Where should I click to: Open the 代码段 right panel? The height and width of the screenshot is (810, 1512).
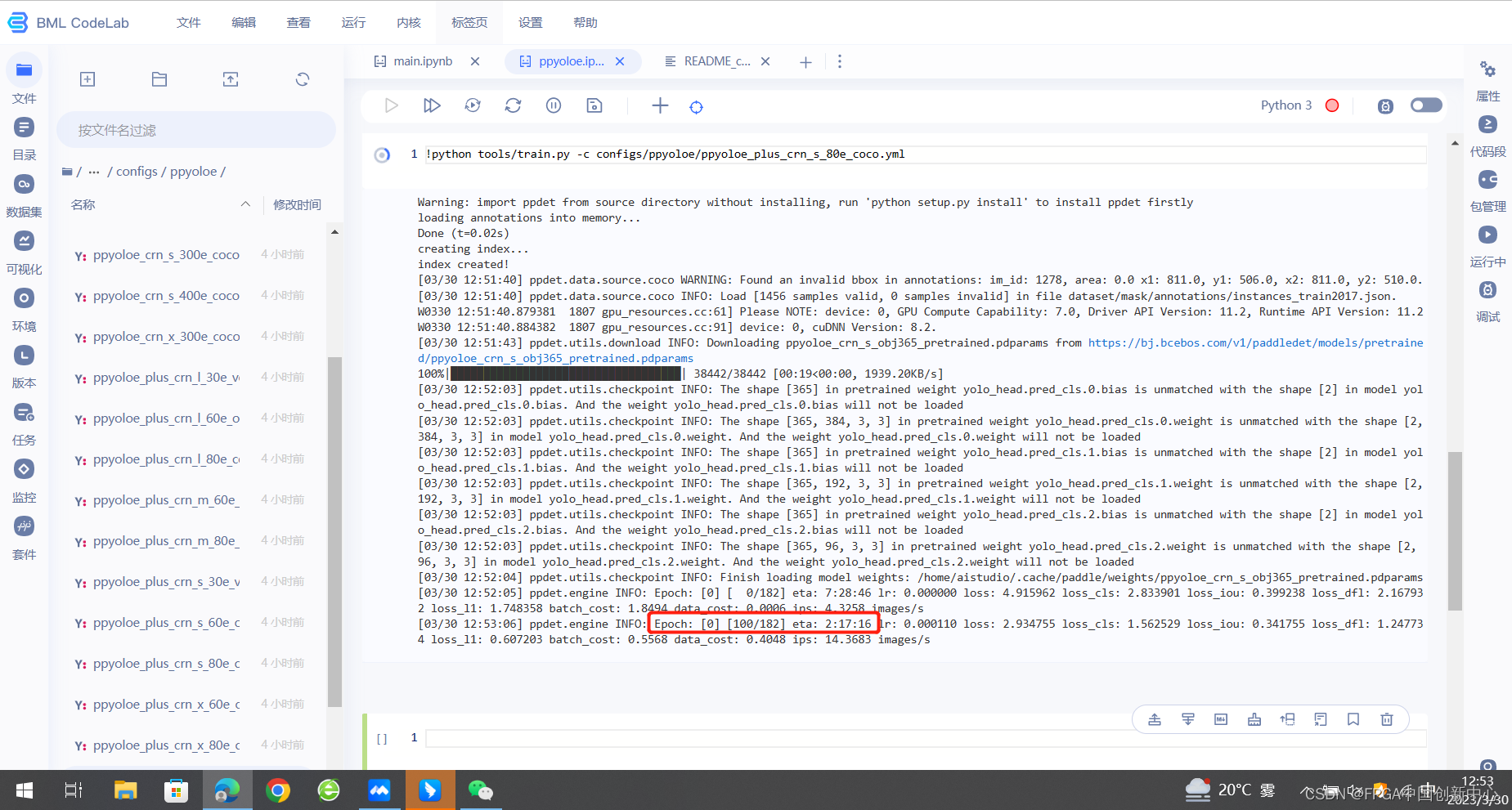1487,136
